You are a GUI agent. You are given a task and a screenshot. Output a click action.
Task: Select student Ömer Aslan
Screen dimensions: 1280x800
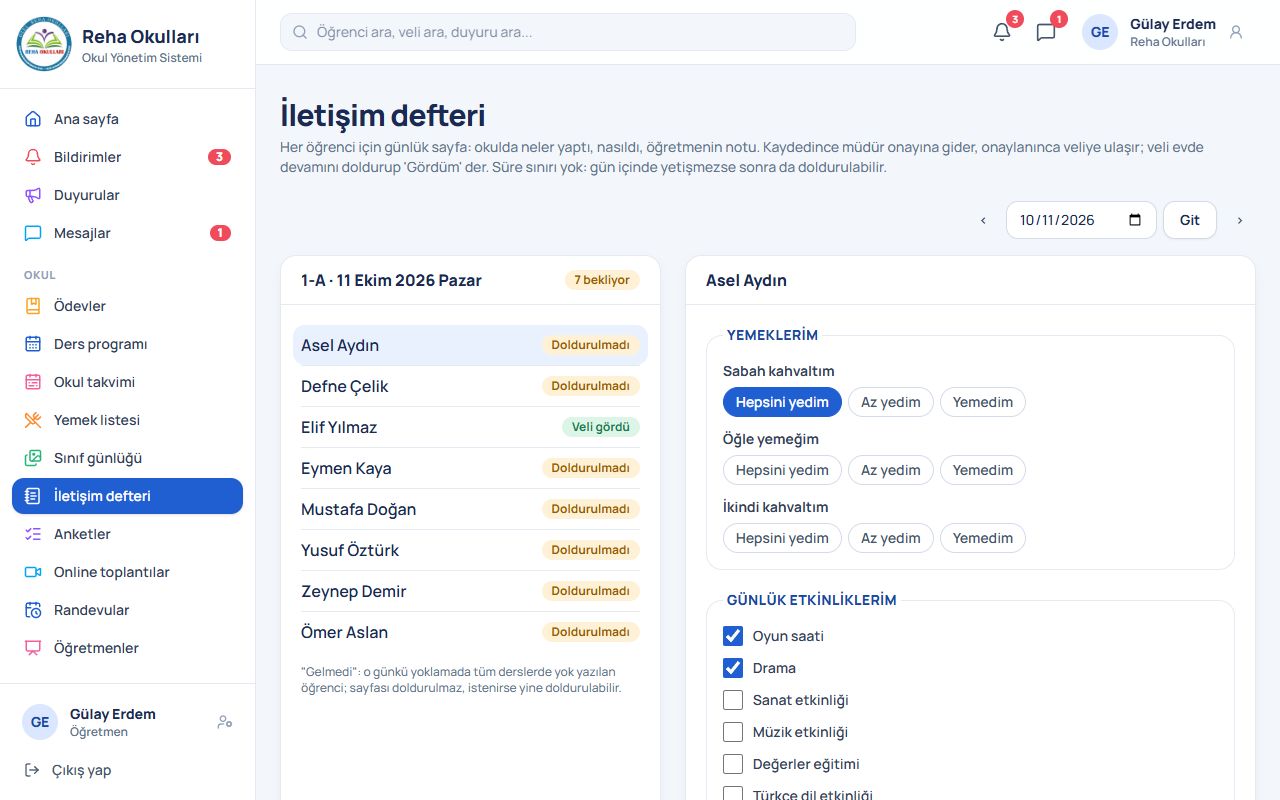(470, 632)
